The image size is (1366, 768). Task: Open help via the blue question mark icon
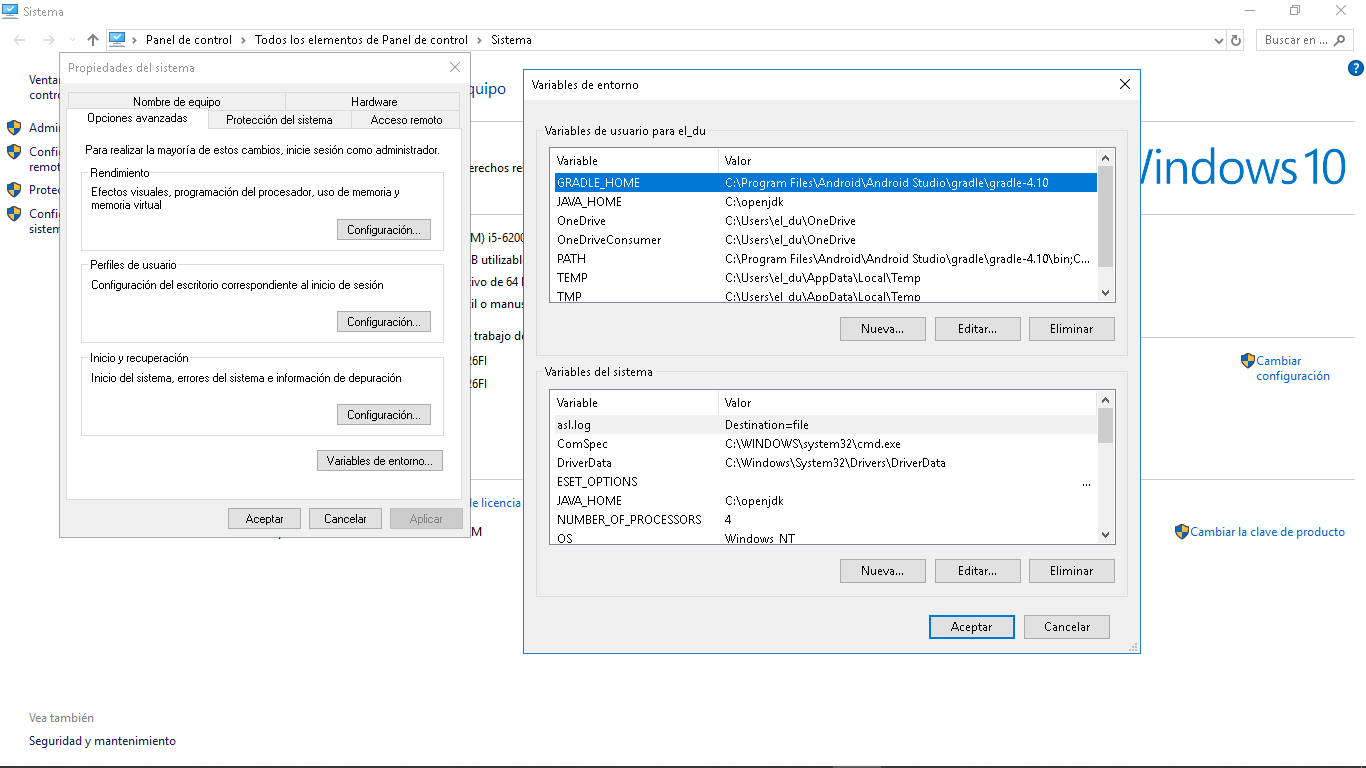1356,68
